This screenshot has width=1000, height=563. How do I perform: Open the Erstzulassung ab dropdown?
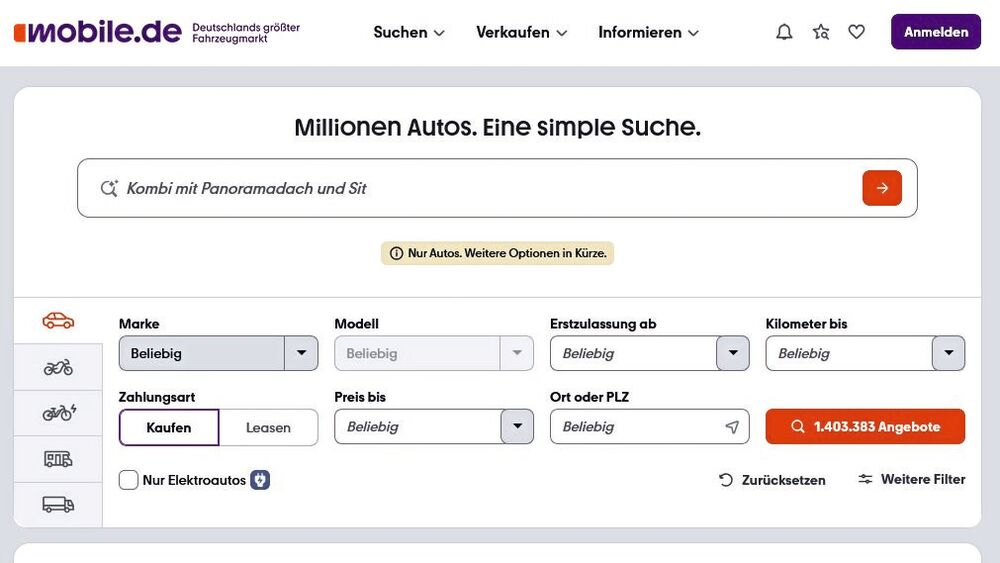pos(733,353)
